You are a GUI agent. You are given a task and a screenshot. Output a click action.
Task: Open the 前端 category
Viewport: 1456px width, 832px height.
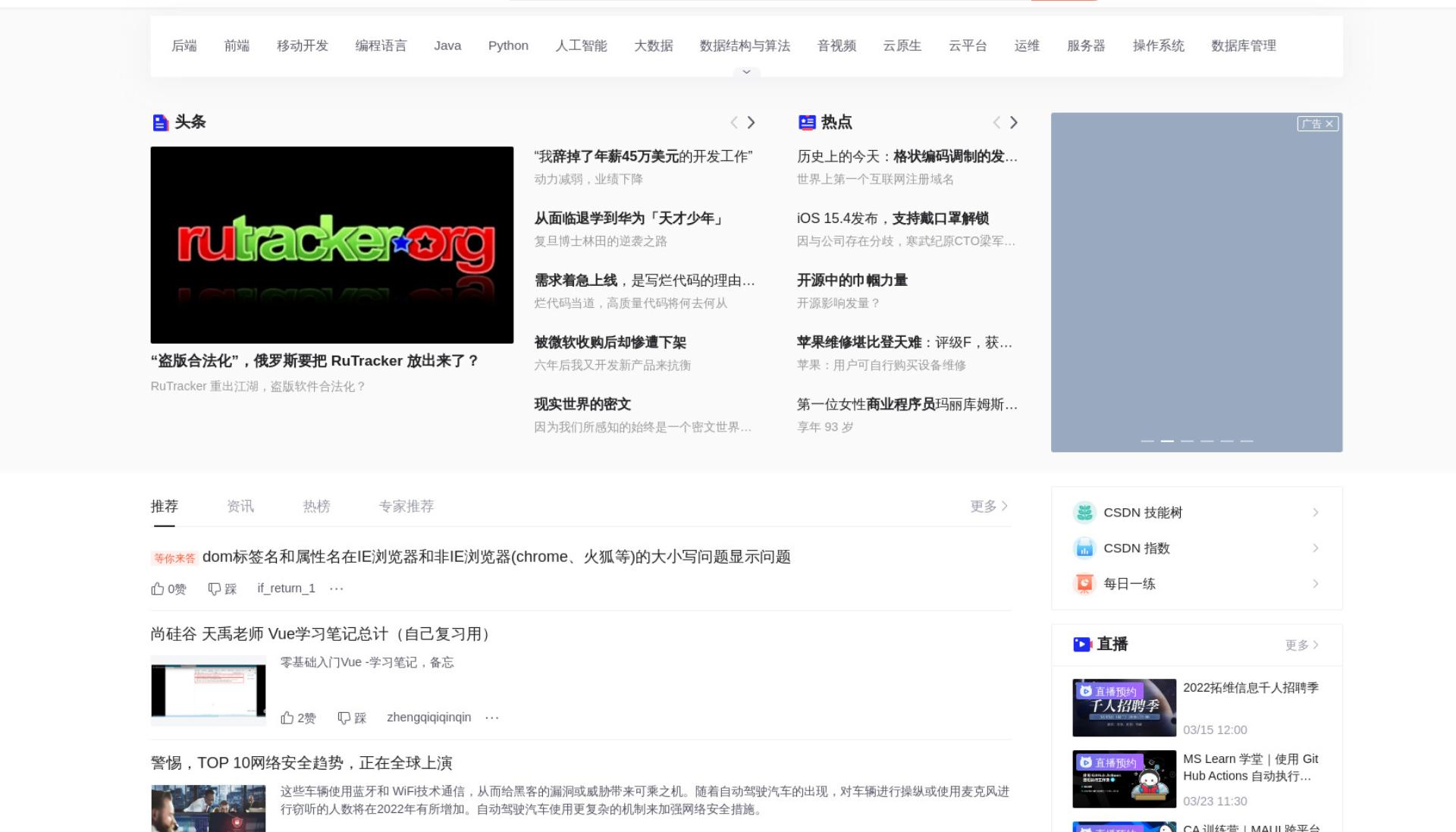point(237,46)
